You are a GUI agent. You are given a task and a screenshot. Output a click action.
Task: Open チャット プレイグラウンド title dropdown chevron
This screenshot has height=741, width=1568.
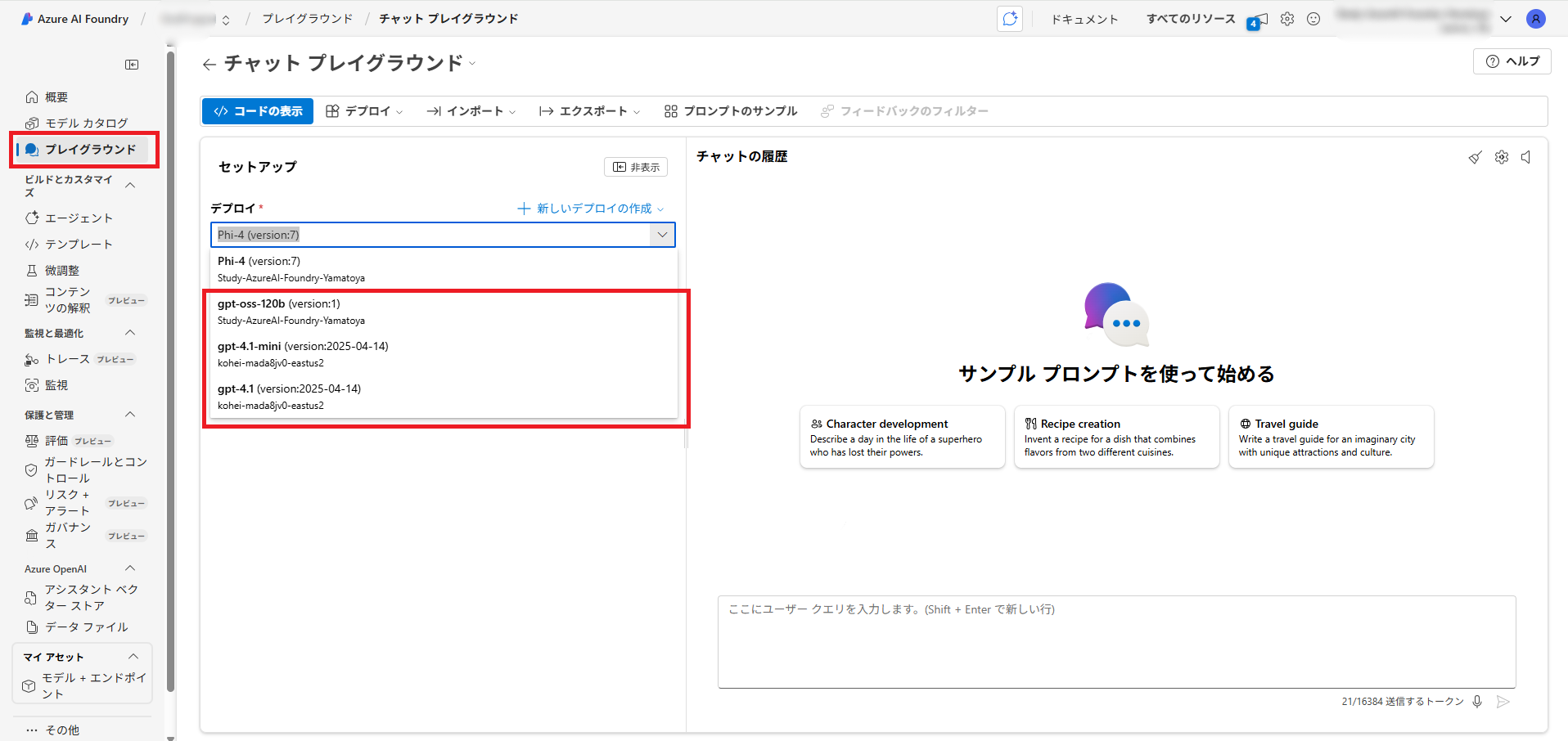[x=472, y=63]
